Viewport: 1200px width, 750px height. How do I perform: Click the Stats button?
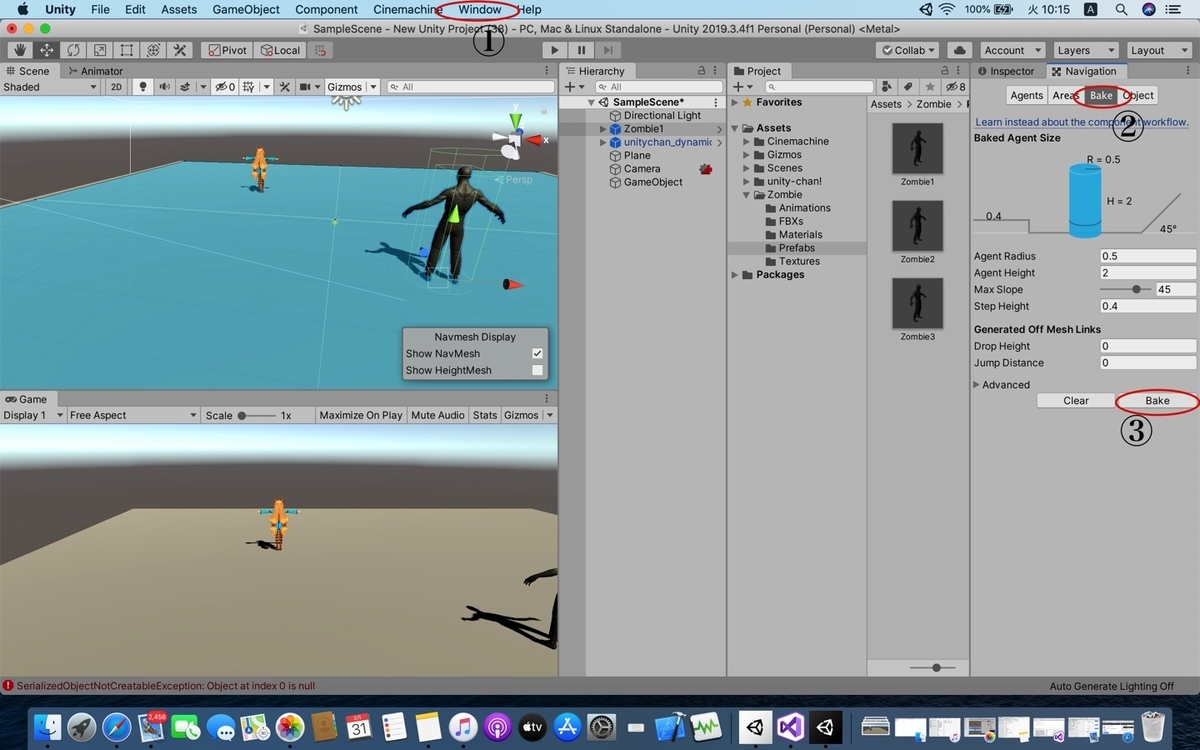(x=485, y=415)
